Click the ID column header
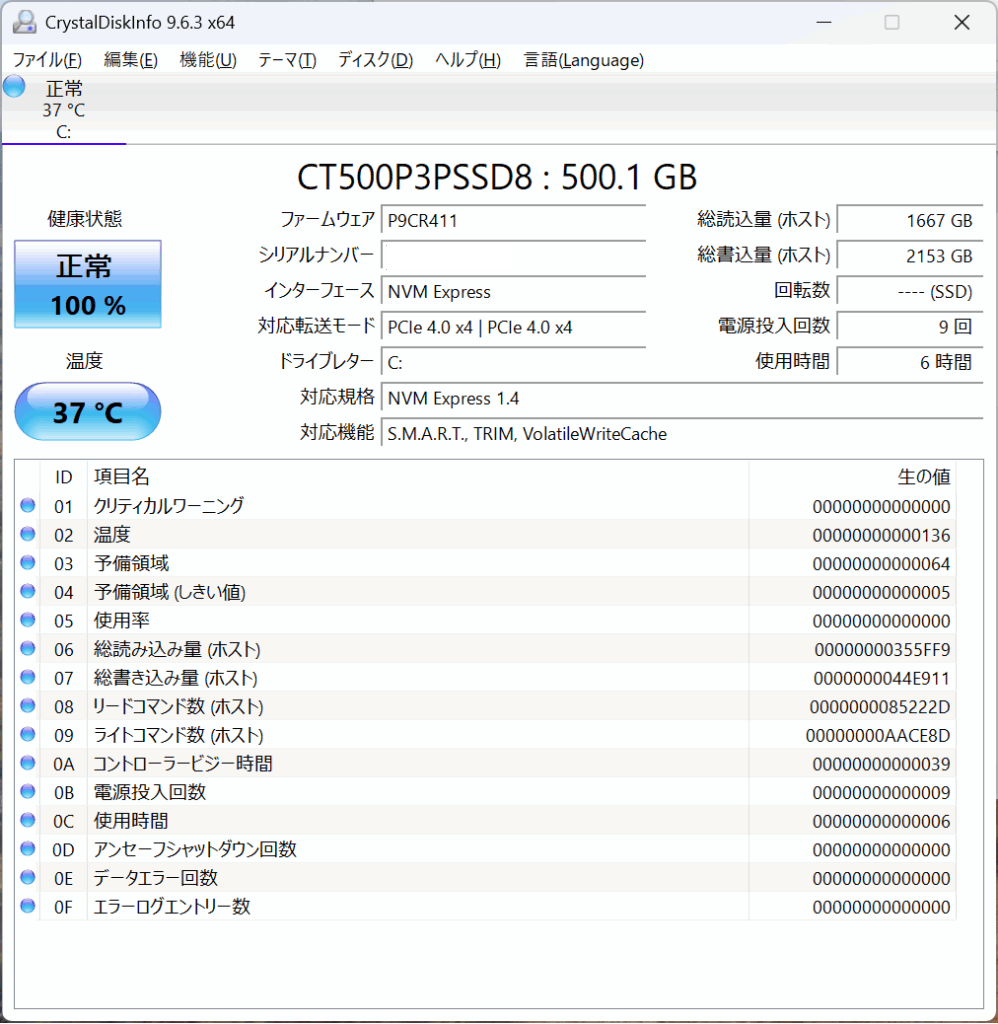 point(63,477)
